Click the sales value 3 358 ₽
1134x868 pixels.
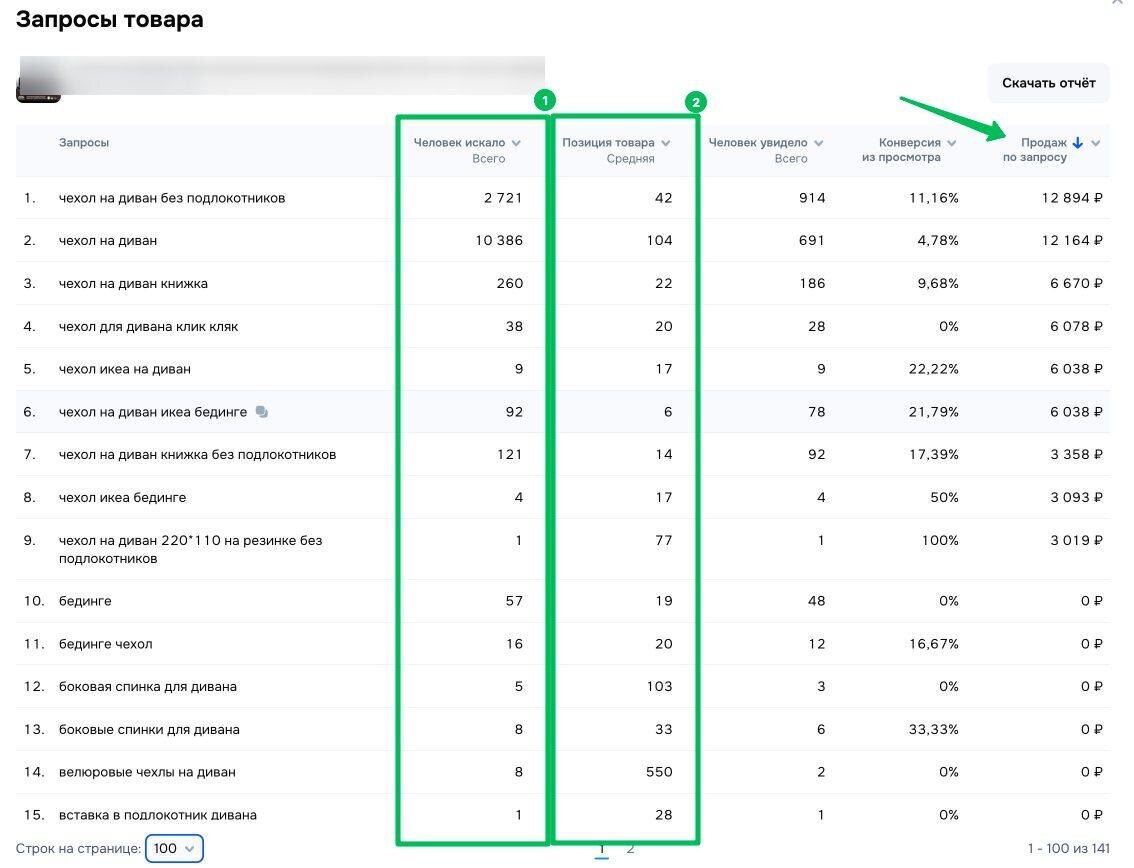pyautogui.click(x=1076, y=454)
